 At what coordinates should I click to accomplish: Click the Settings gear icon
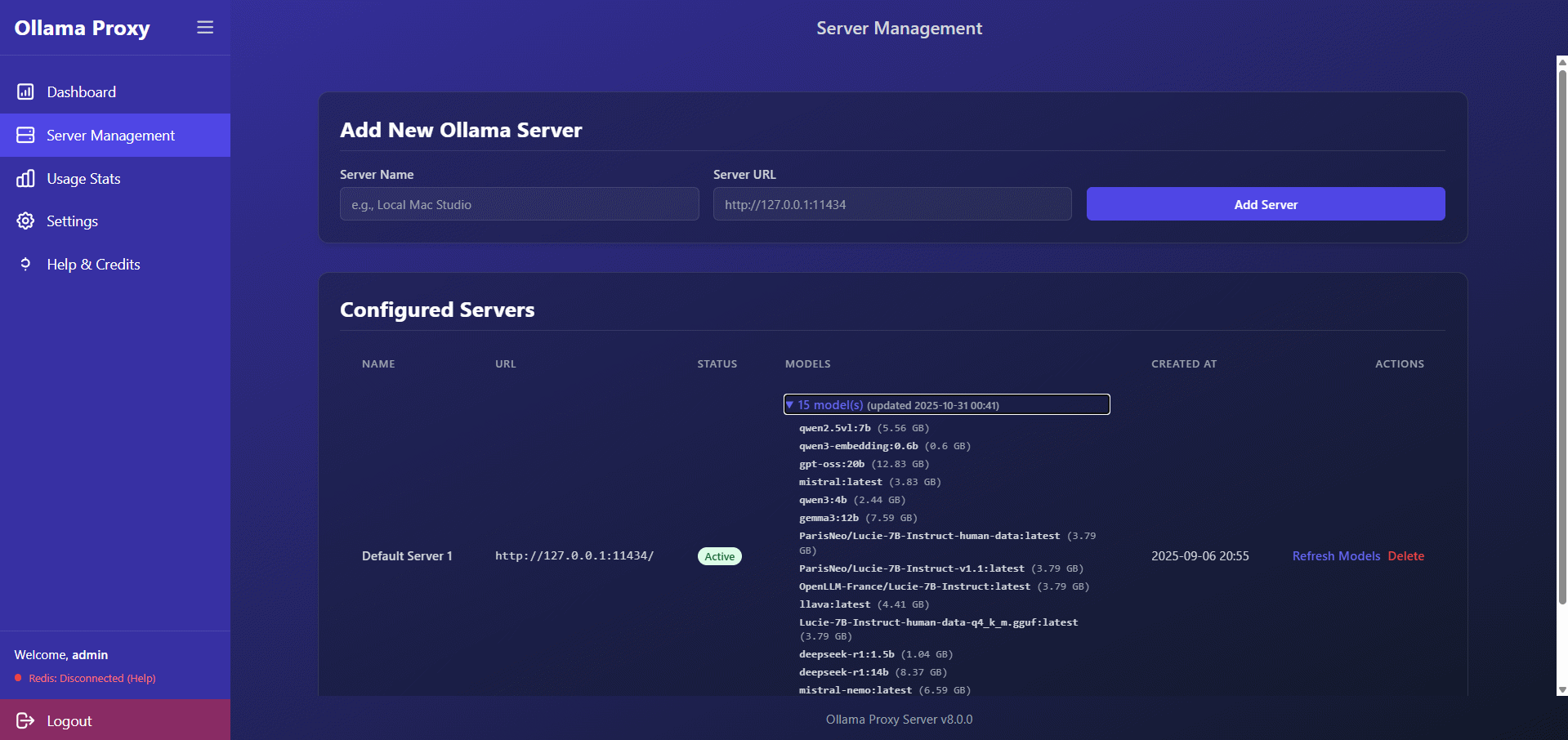(25, 221)
